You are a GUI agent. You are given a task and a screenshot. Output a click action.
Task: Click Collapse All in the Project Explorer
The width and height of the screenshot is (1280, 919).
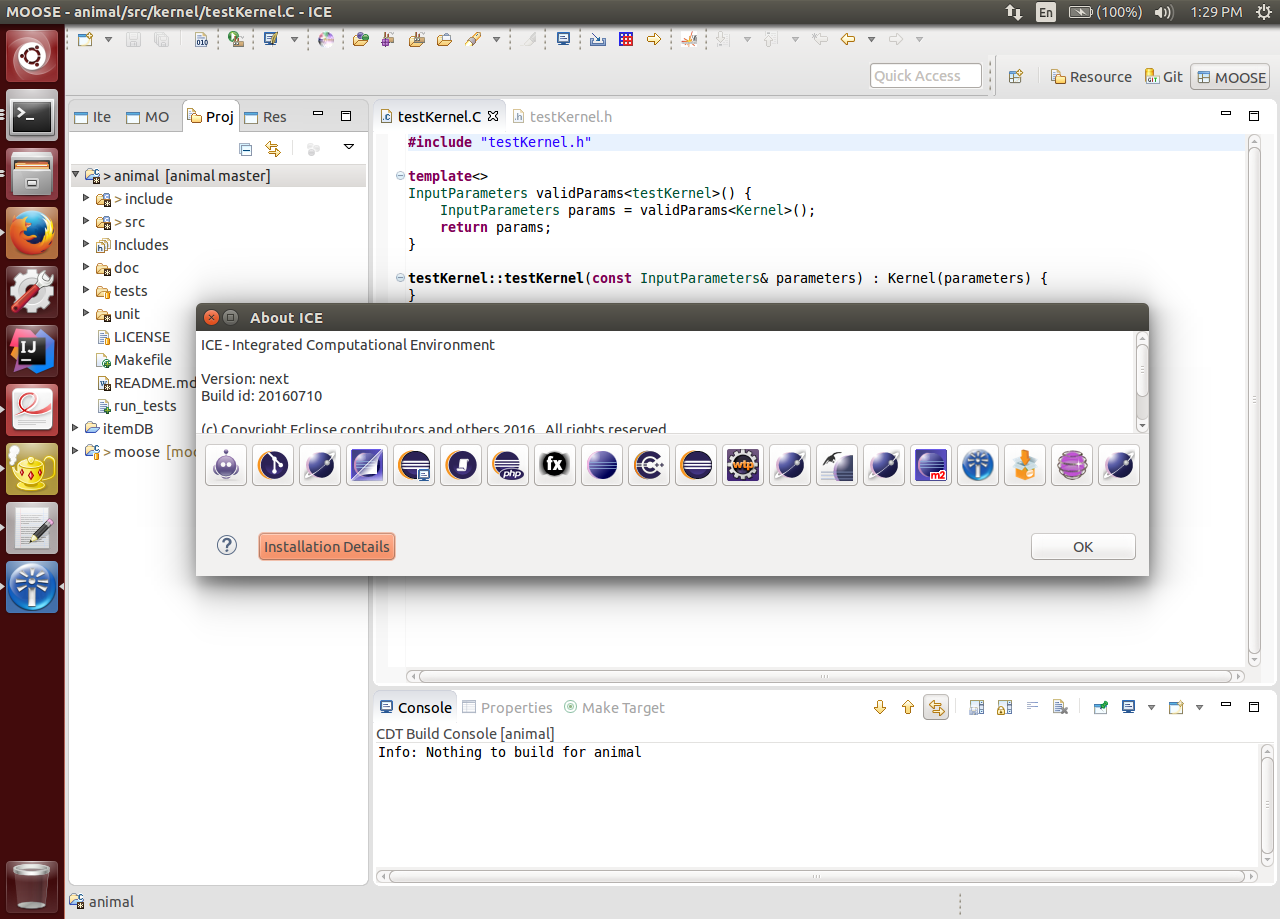coord(246,149)
